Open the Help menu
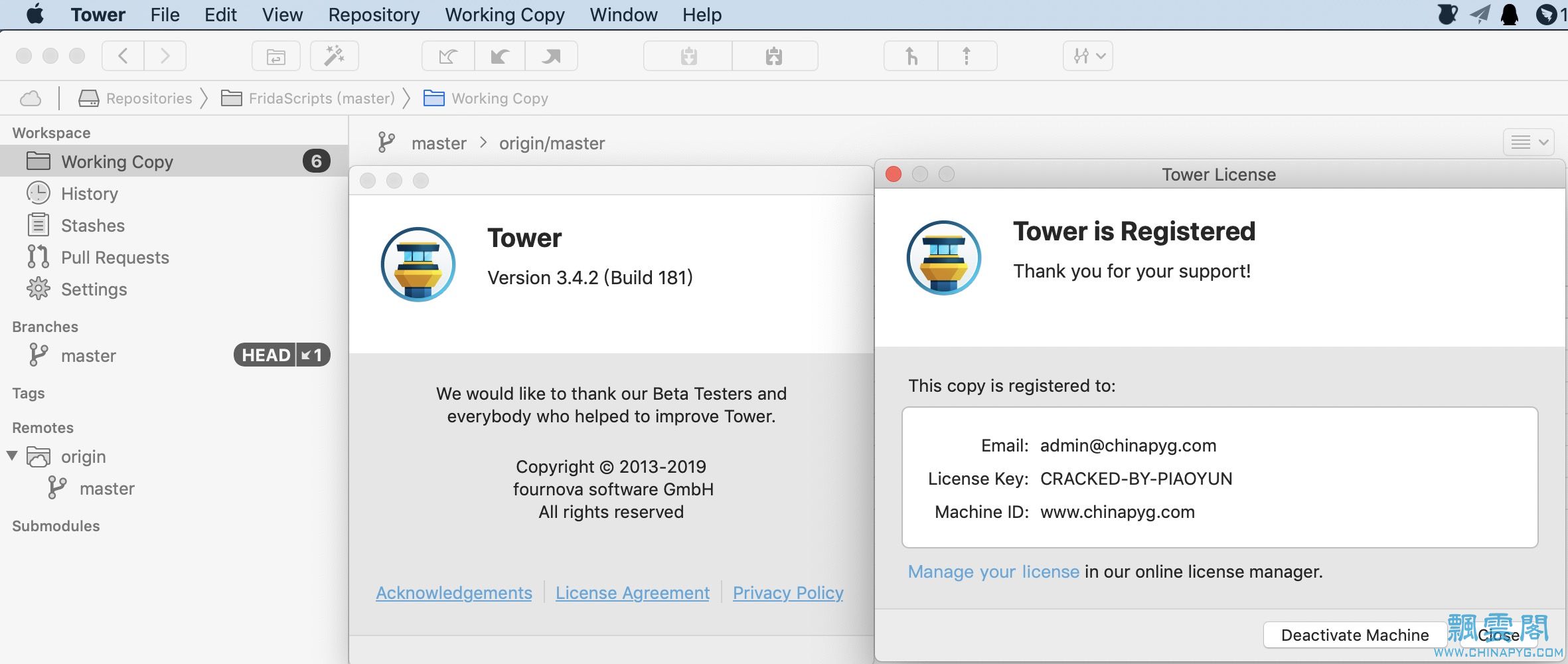1568x664 pixels. coord(702,15)
